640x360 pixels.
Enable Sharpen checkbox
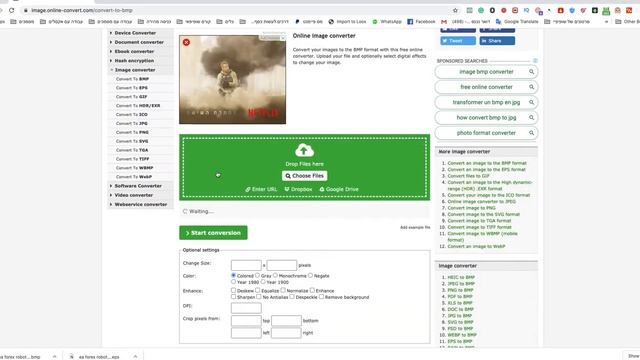pyautogui.click(x=233, y=297)
